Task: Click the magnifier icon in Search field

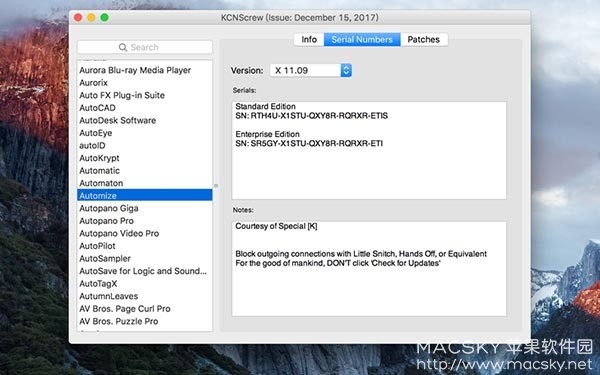Action: pos(123,47)
